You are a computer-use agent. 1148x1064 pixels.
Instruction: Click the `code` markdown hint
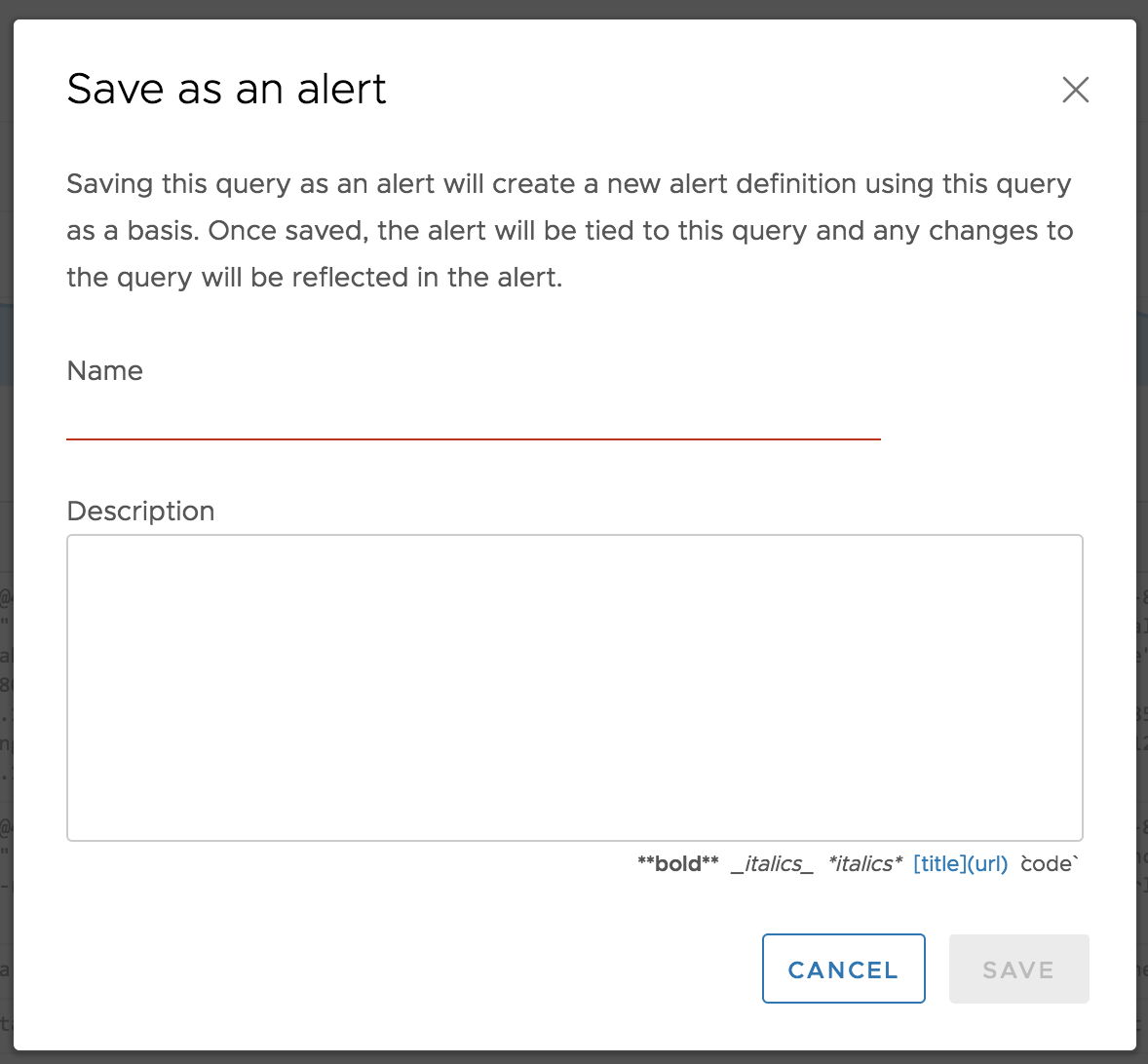[1049, 864]
